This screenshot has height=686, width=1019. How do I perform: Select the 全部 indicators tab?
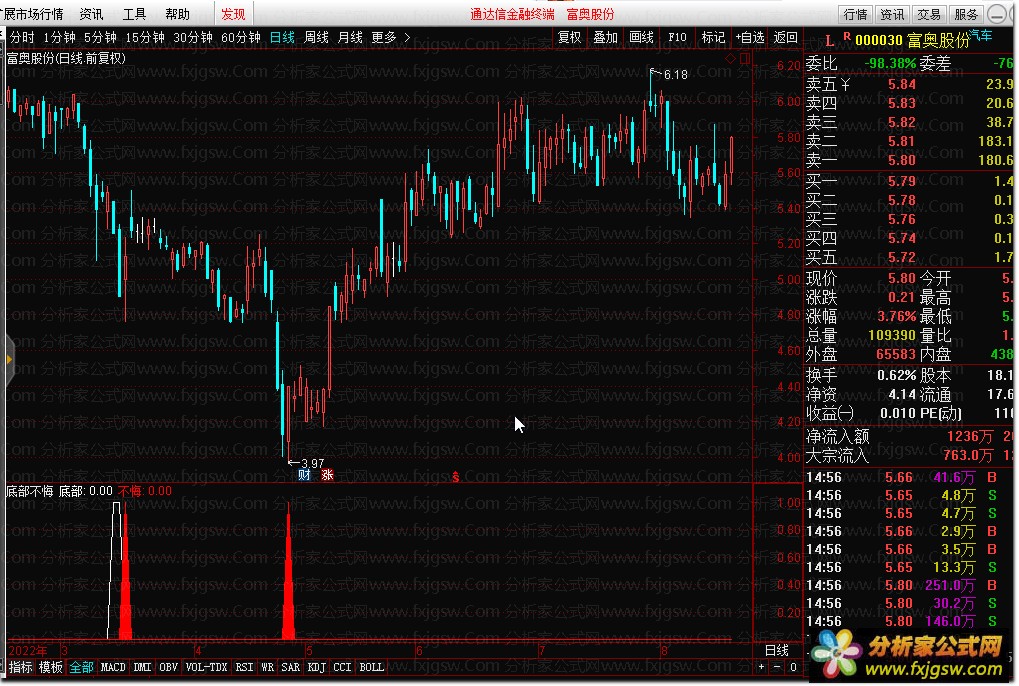click(x=81, y=667)
